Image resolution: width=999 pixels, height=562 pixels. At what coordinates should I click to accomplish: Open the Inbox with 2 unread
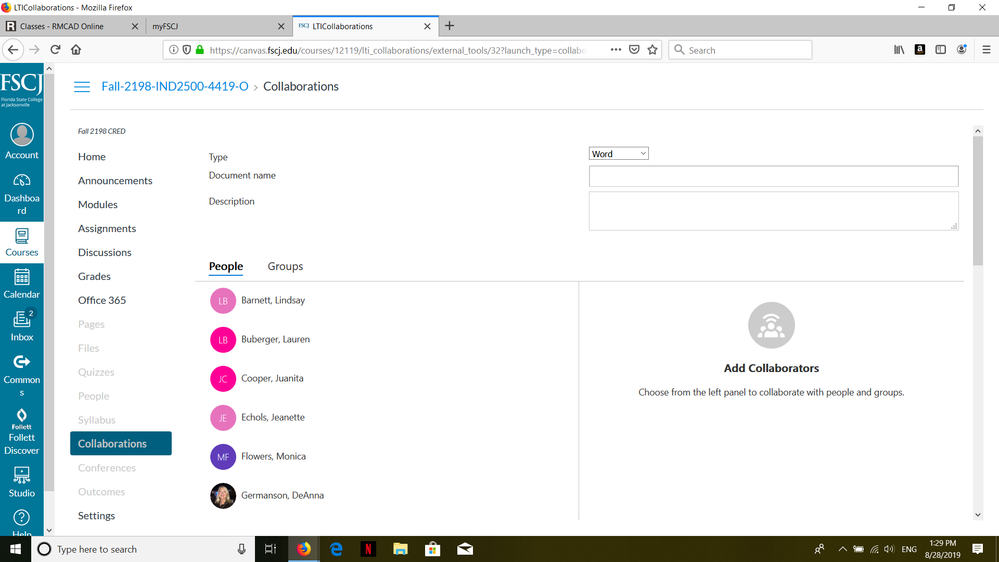pos(21,326)
